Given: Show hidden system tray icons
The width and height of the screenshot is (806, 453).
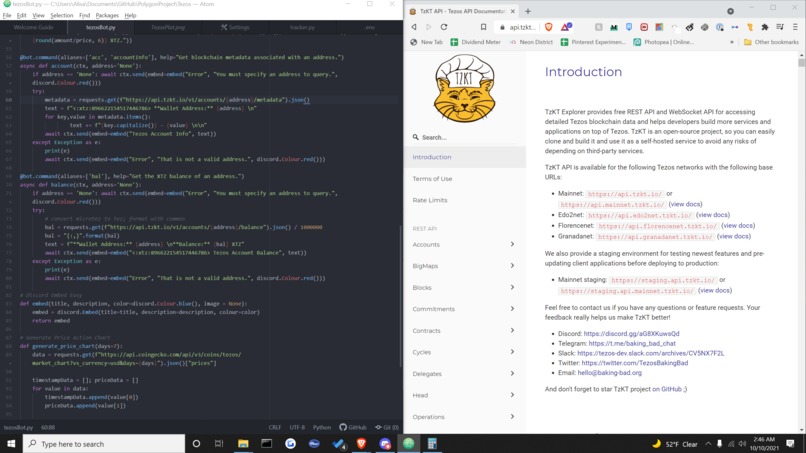Looking at the screenshot, I should tap(708, 444).
